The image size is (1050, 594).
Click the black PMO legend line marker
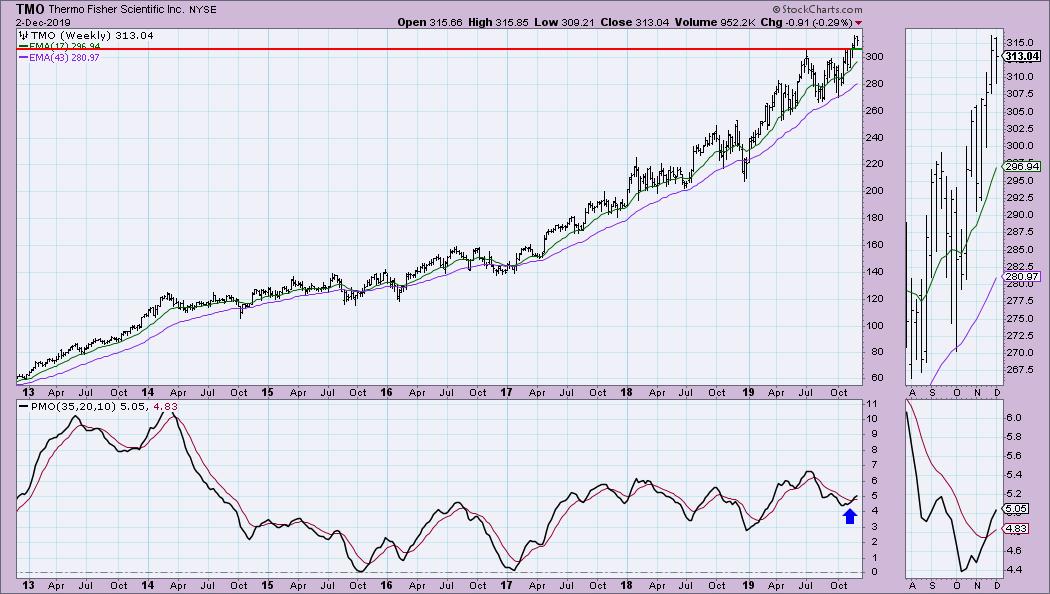[23, 406]
